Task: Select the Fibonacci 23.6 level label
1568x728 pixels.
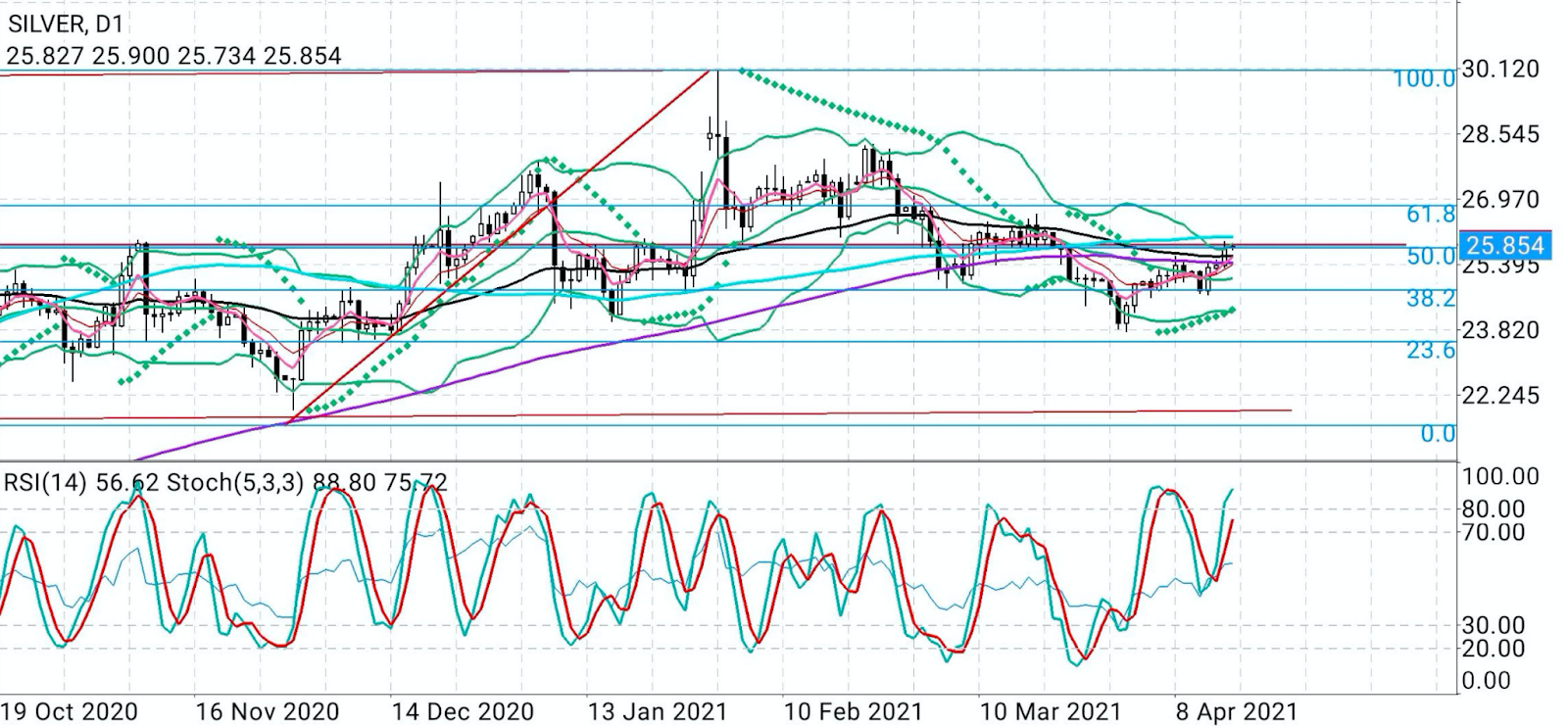Action: 1431,350
